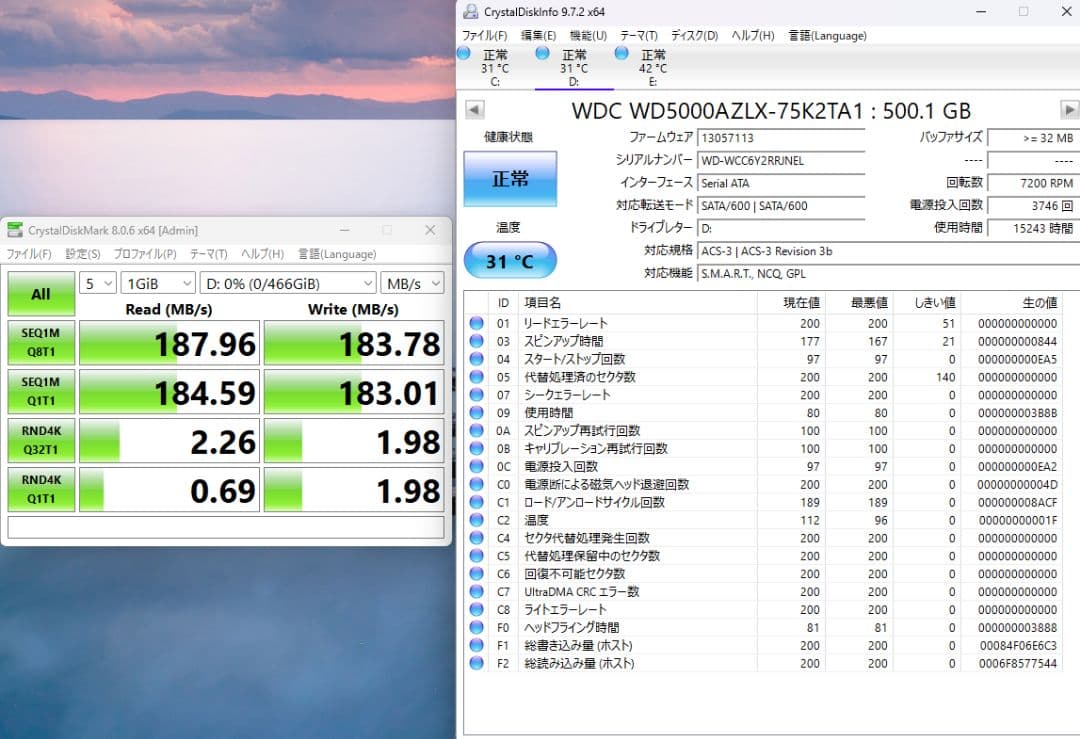Viewport: 1080px width, 739px height.
Task: Click the blue health dot beside リードエラーレート
Action: 474,321
